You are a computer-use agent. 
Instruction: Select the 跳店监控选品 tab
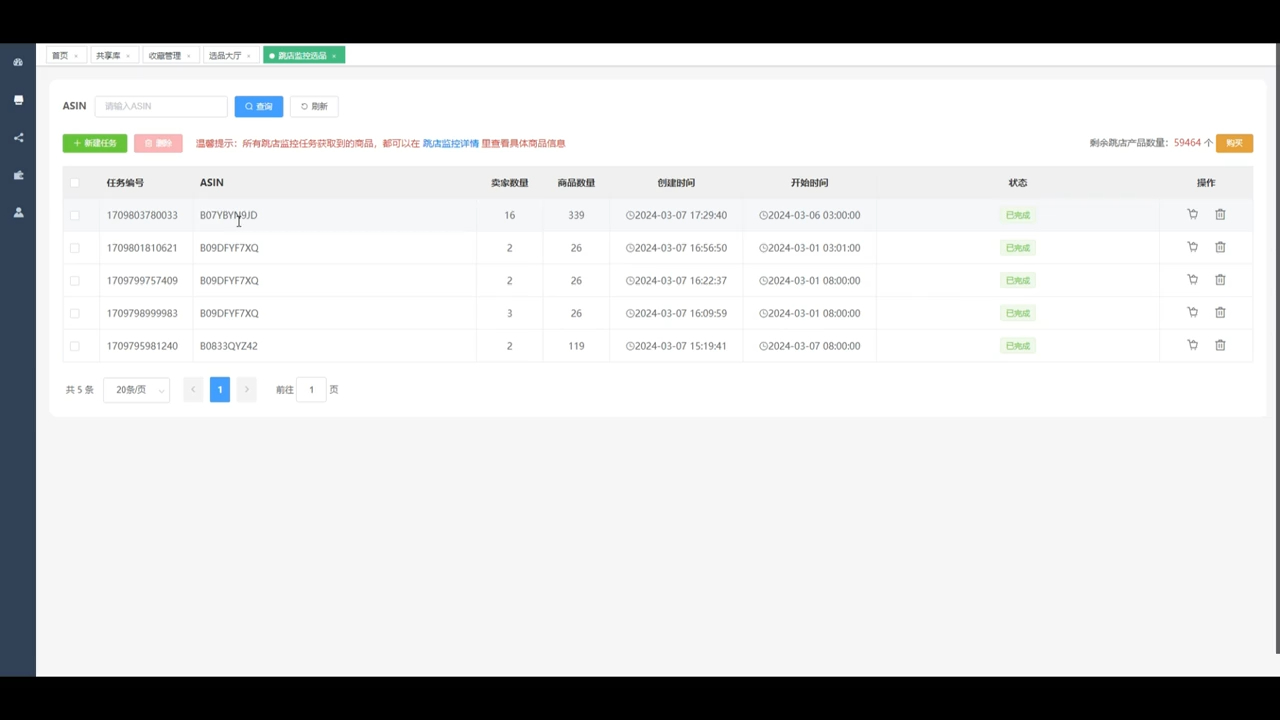pos(302,56)
